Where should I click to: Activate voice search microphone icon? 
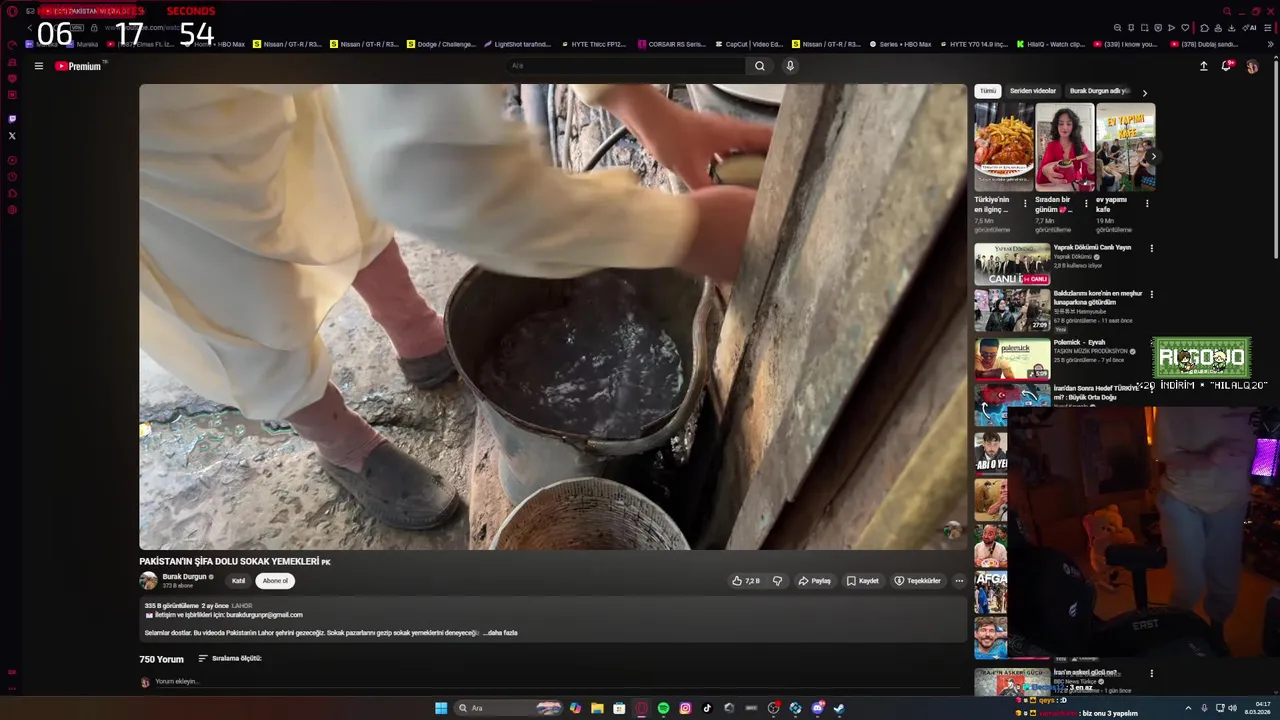(x=790, y=66)
